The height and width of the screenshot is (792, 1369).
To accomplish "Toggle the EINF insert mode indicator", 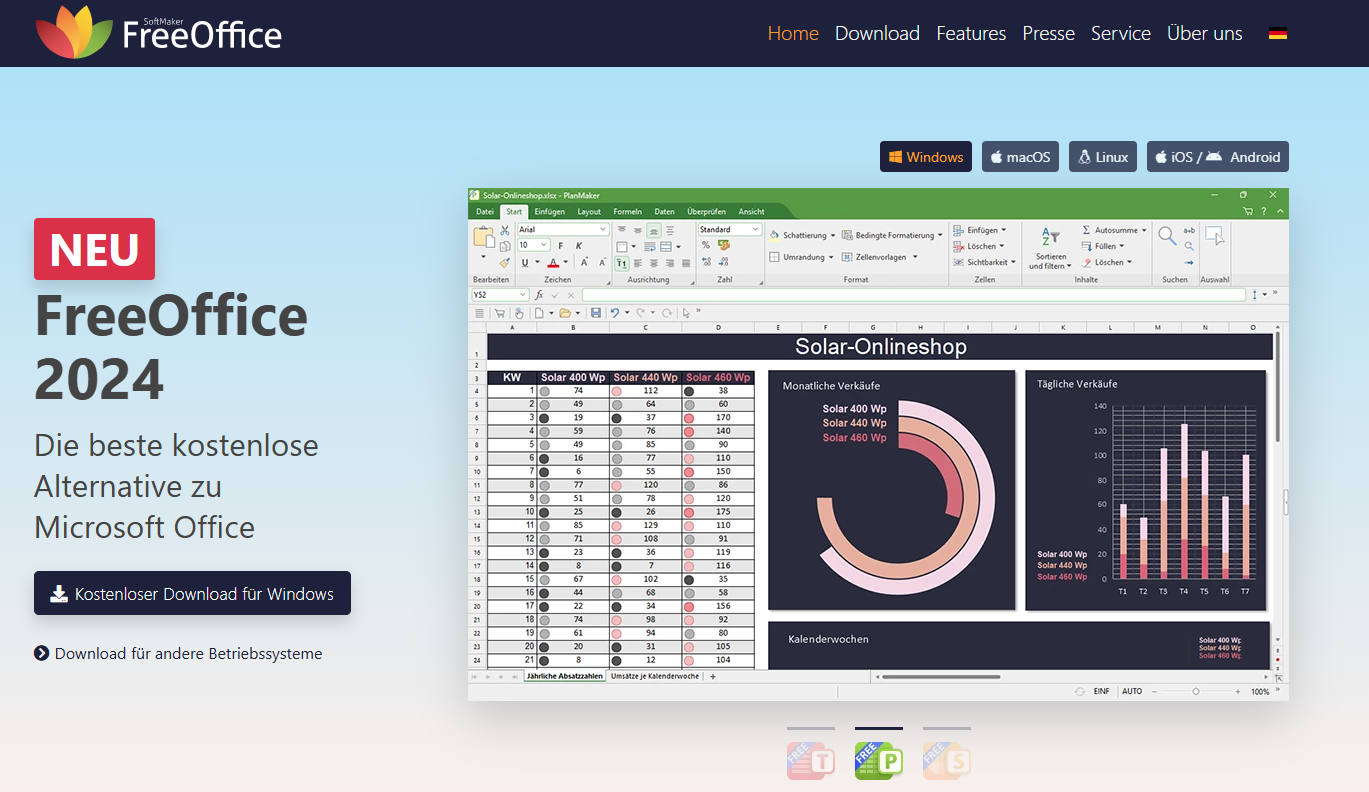I will click(1101, 691).
